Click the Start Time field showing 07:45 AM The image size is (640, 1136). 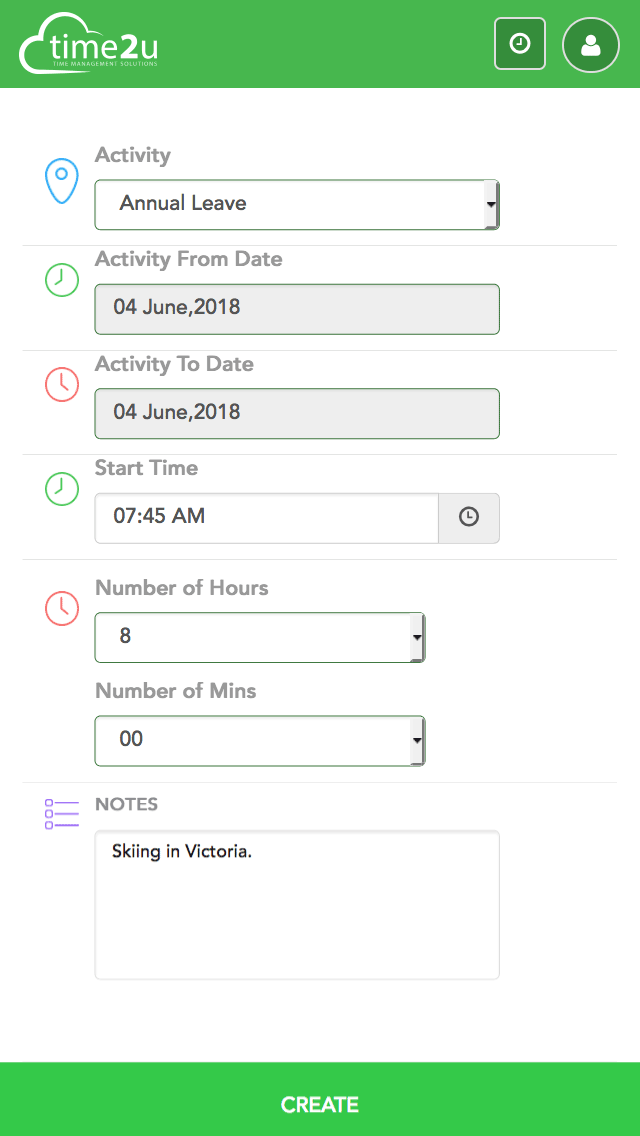[265, 517]
